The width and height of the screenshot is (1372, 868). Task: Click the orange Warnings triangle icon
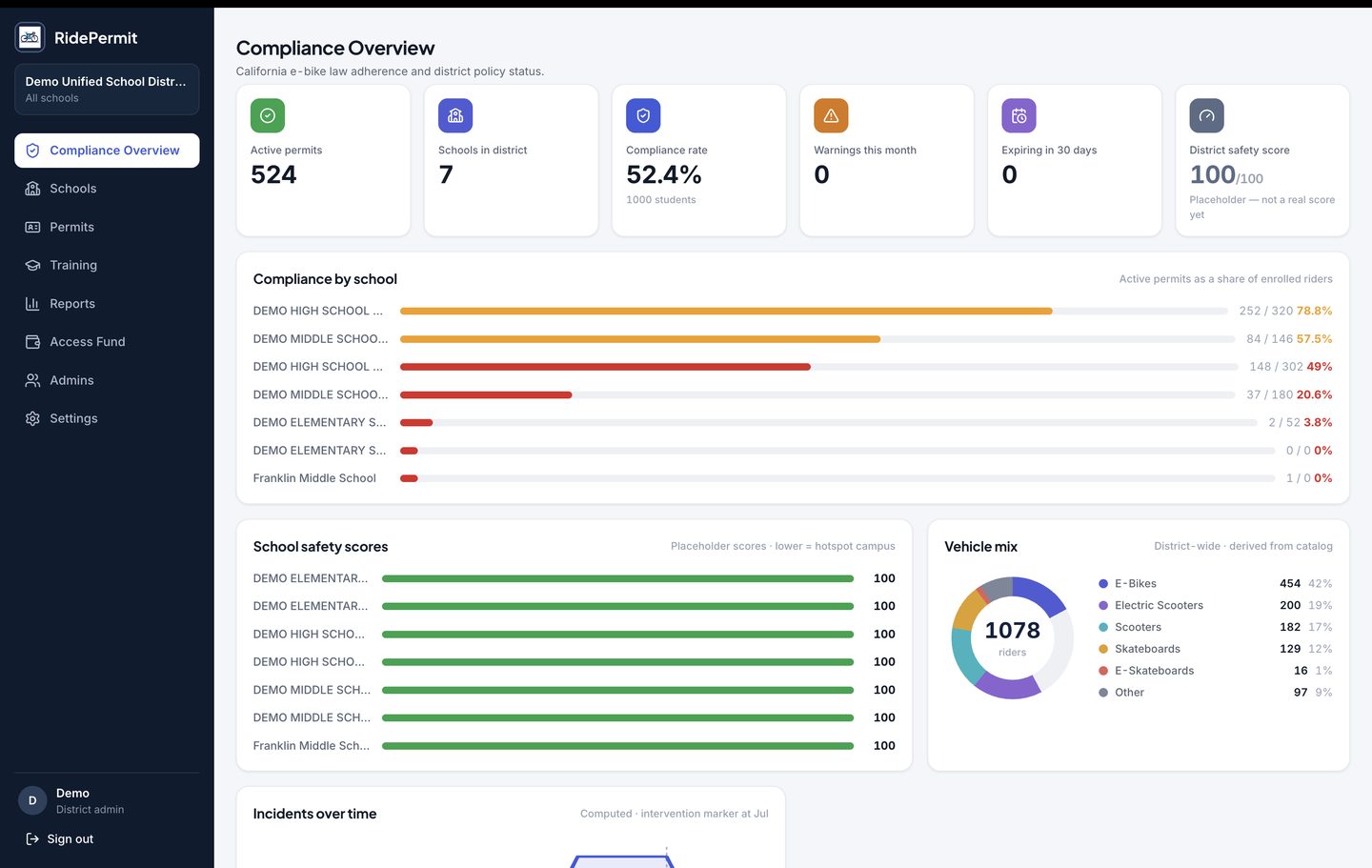tap(831, 115)
